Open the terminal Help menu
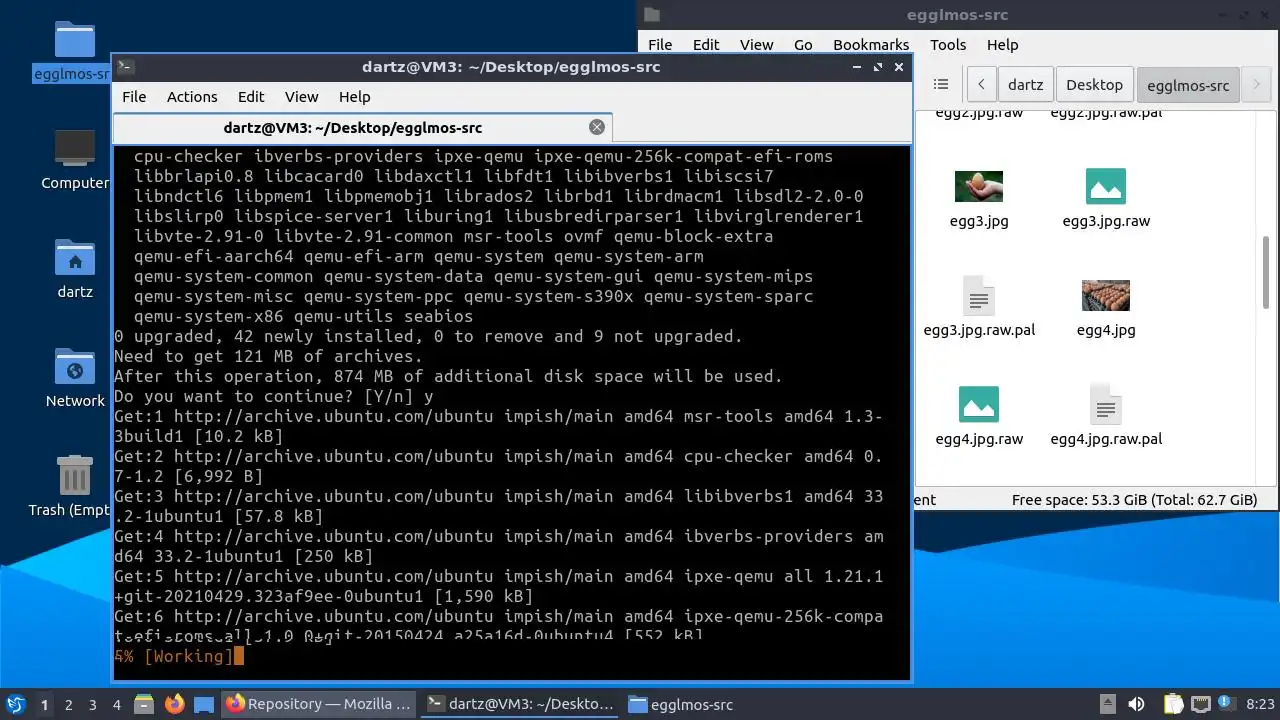Image resolution: width=1280 pixels, height=720 pixels. pos(354,97)
